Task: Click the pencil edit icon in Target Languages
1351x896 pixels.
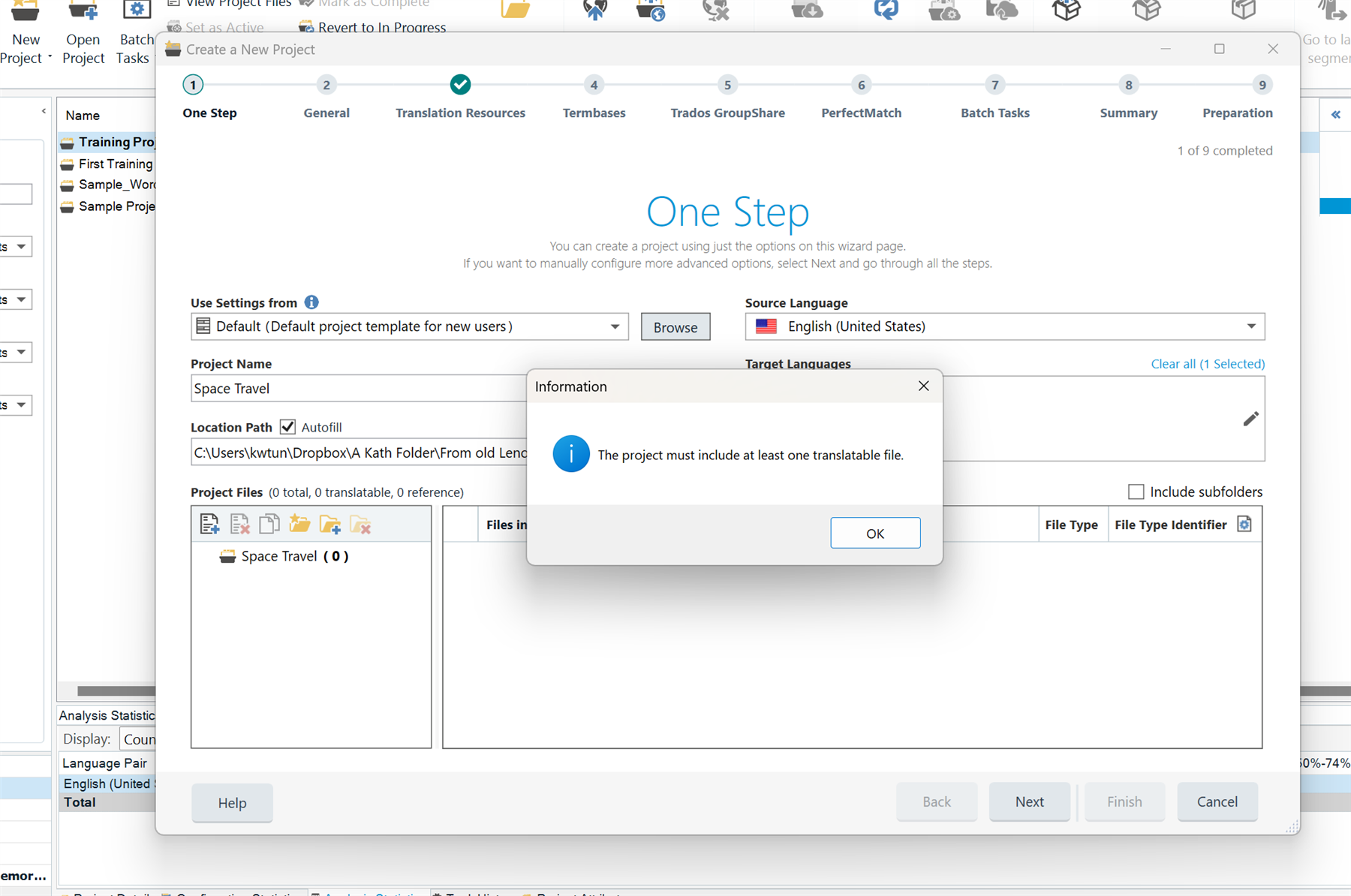Action: (x=1250, y=419)
